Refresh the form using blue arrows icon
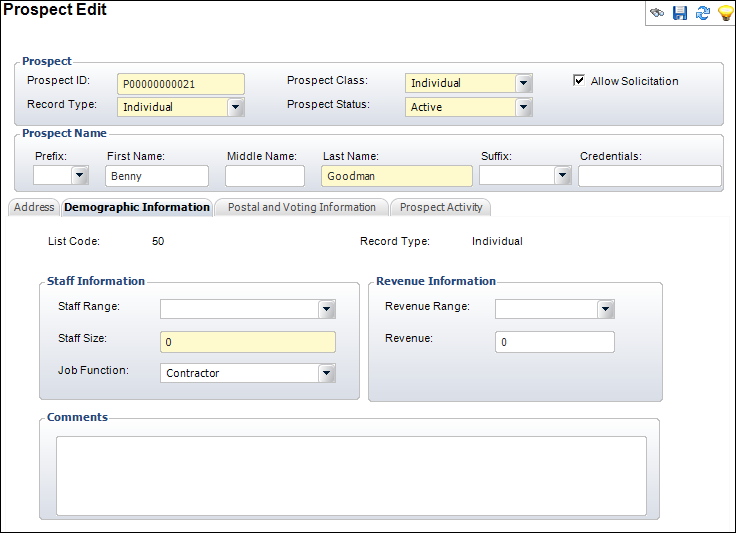Viewport: 736px width, 533px height. tap(703, 13)
